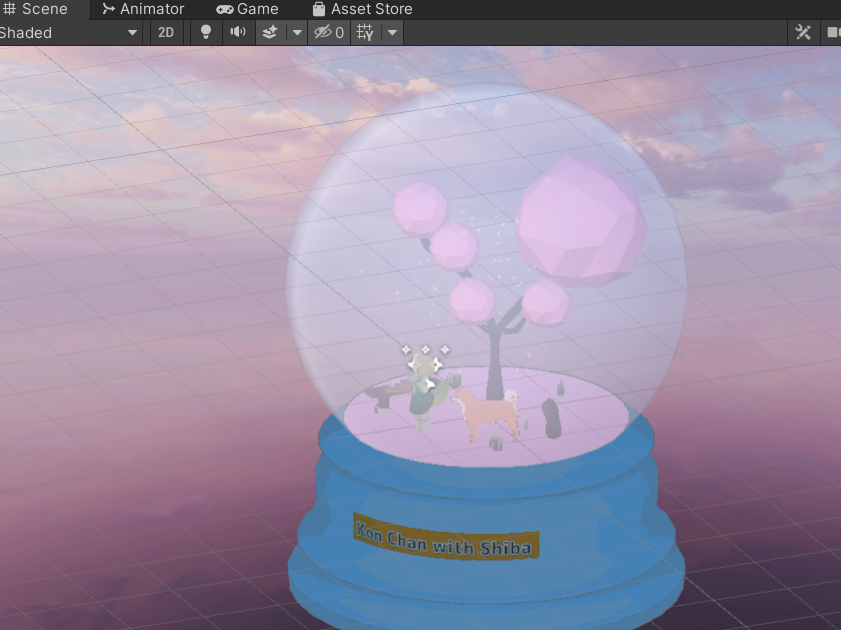
Task: Switch to the Game tab
Action: (x=247, y=9)
